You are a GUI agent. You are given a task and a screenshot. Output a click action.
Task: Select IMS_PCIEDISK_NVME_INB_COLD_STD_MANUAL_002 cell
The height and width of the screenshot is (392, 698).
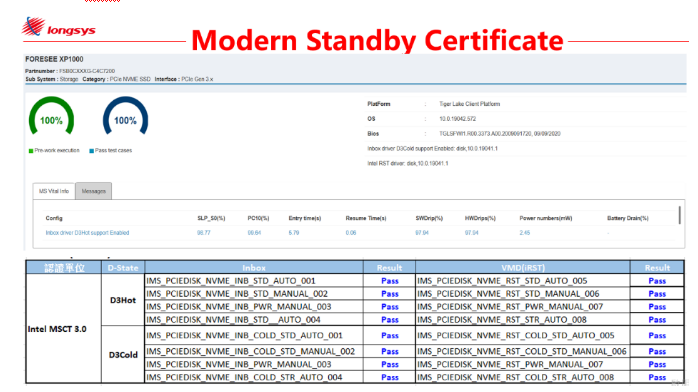254,352
